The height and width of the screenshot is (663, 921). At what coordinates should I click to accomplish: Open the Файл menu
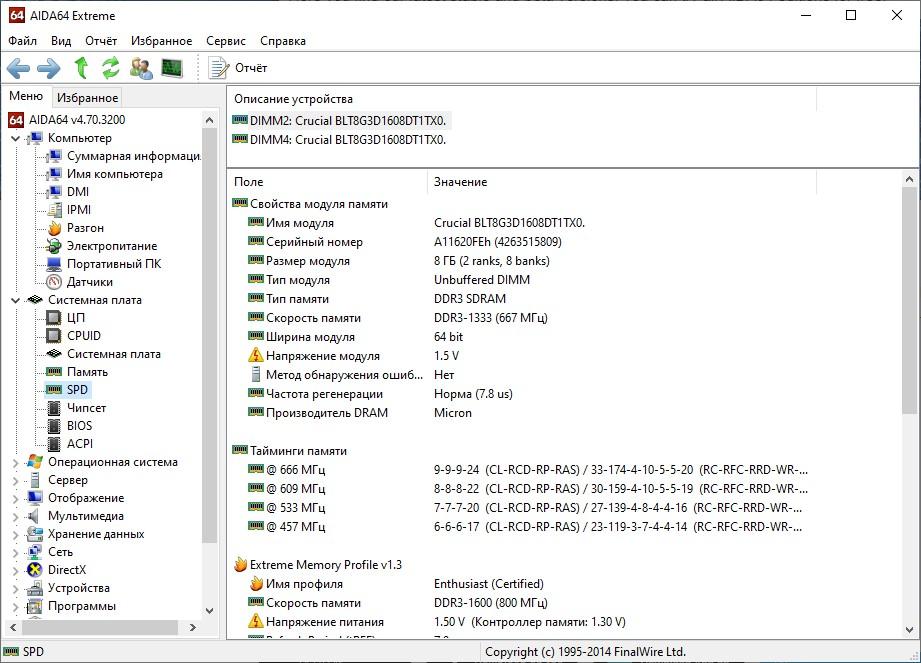coord(22,41)
